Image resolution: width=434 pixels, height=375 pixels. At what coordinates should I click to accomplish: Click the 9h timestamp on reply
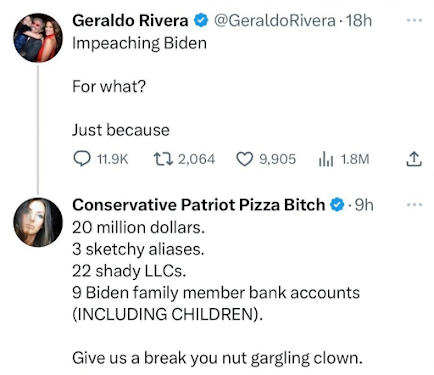point(364,205)
